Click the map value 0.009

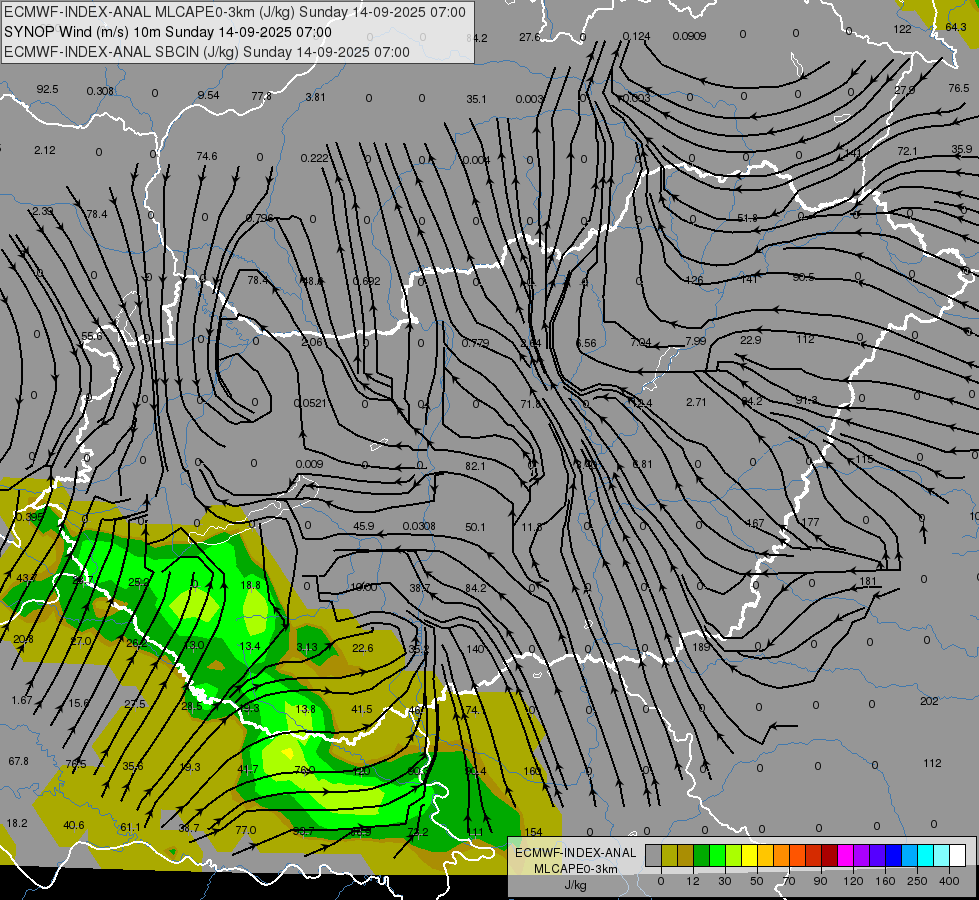click(x=309, y=463)
